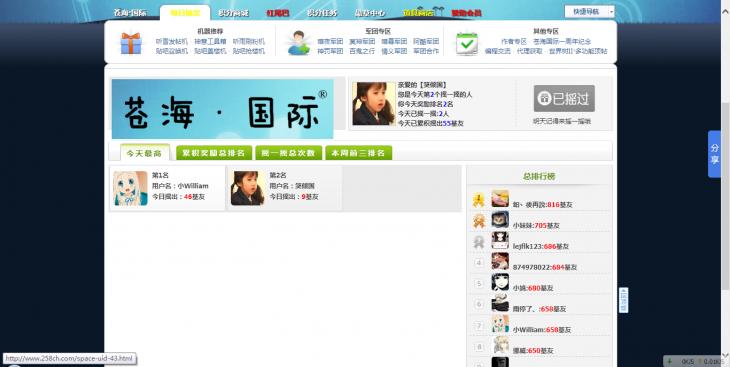Click the add-user icon with green plus
Viewport: 730px width, 367px height.
[298, 43]
